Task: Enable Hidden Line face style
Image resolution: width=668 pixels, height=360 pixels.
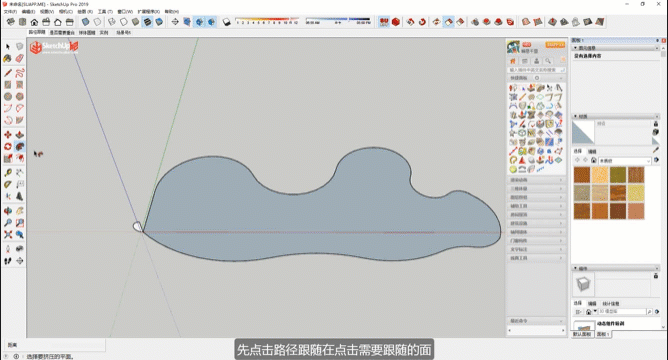Action: click(124, 22)
